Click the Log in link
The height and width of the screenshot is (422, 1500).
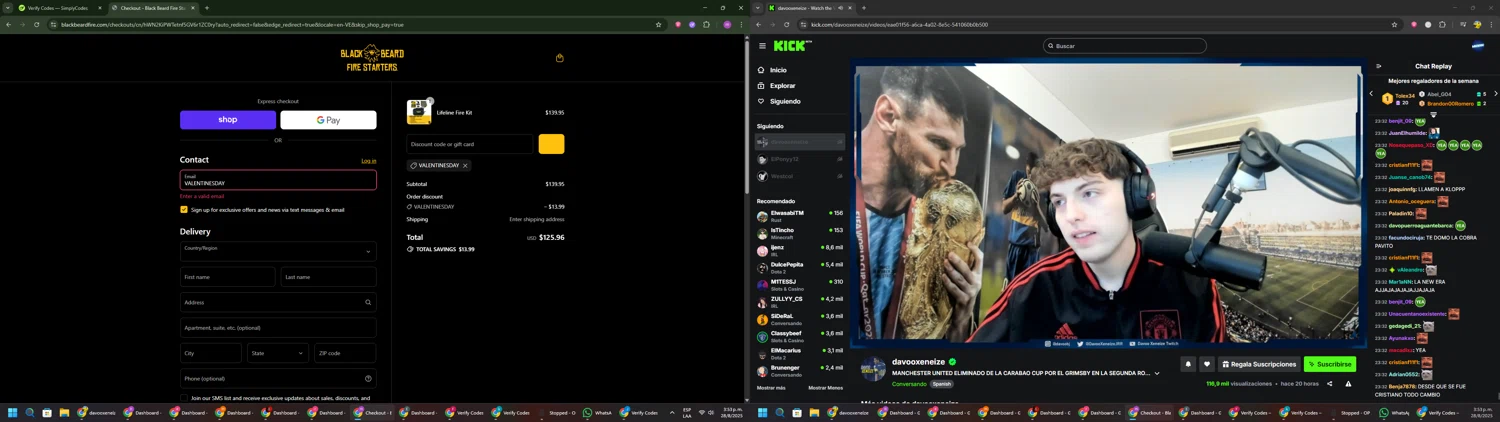pos(369,161)
